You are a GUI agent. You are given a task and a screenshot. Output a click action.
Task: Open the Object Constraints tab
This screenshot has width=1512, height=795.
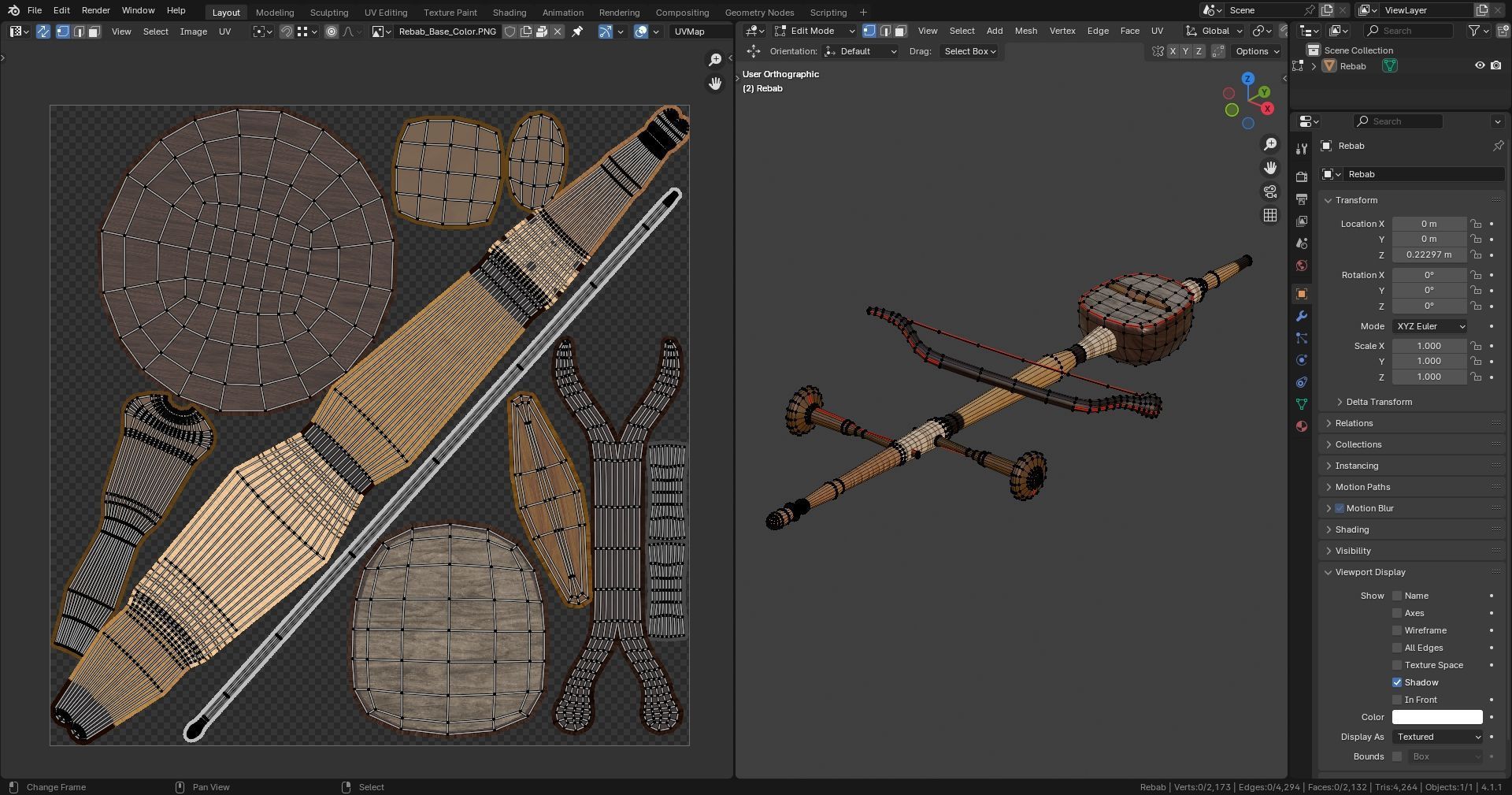tap(1302, 382)
